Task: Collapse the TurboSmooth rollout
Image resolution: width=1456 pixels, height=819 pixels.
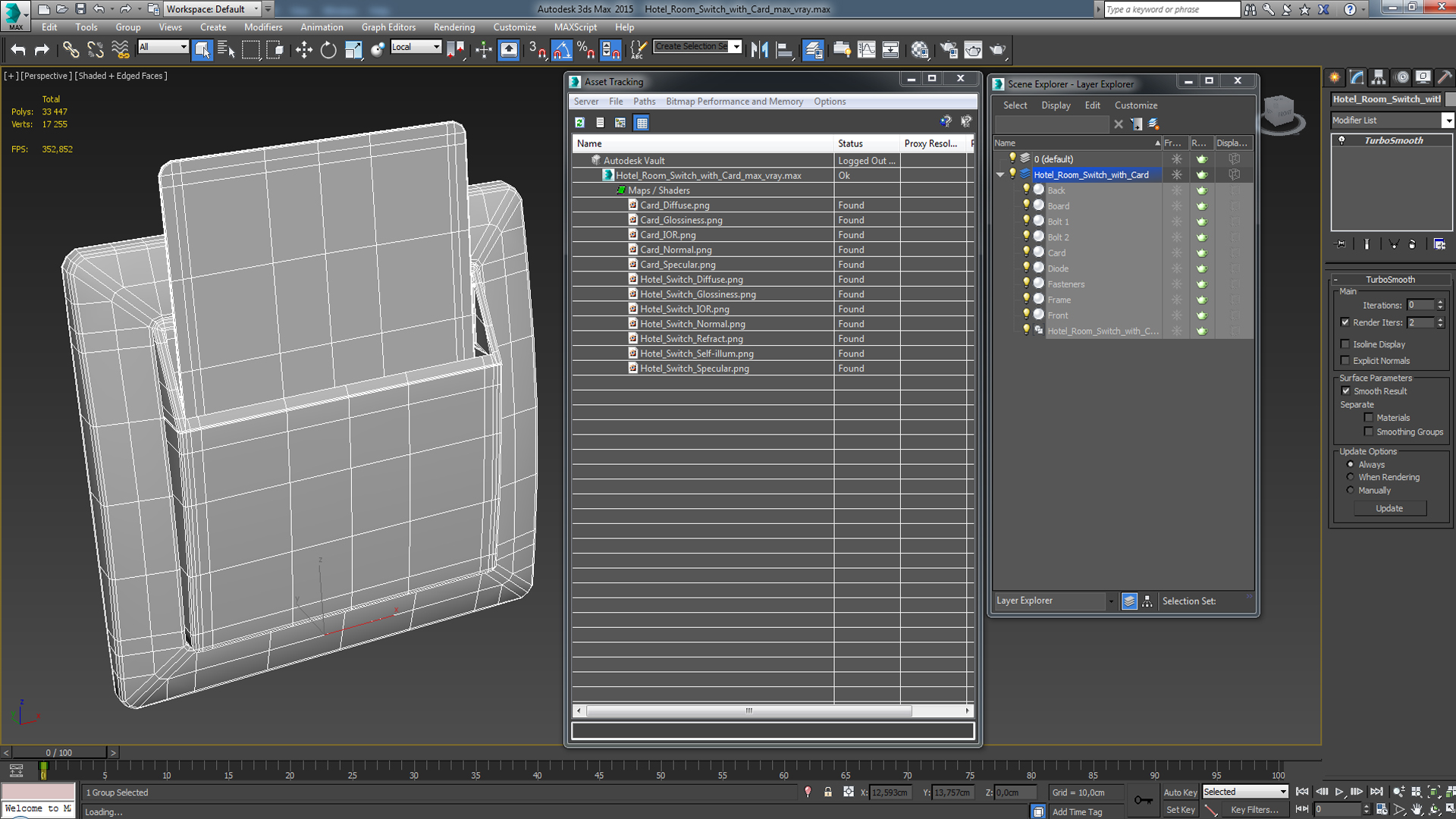Action: coord(1390,280)
